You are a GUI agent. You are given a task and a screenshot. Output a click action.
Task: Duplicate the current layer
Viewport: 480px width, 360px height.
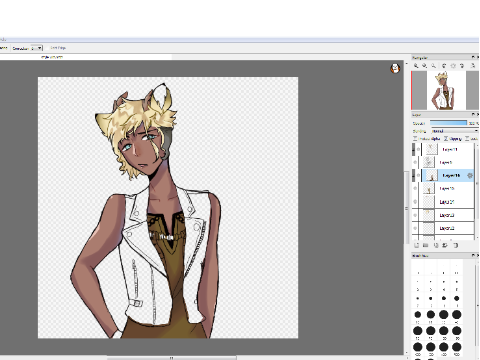(436, 245)
